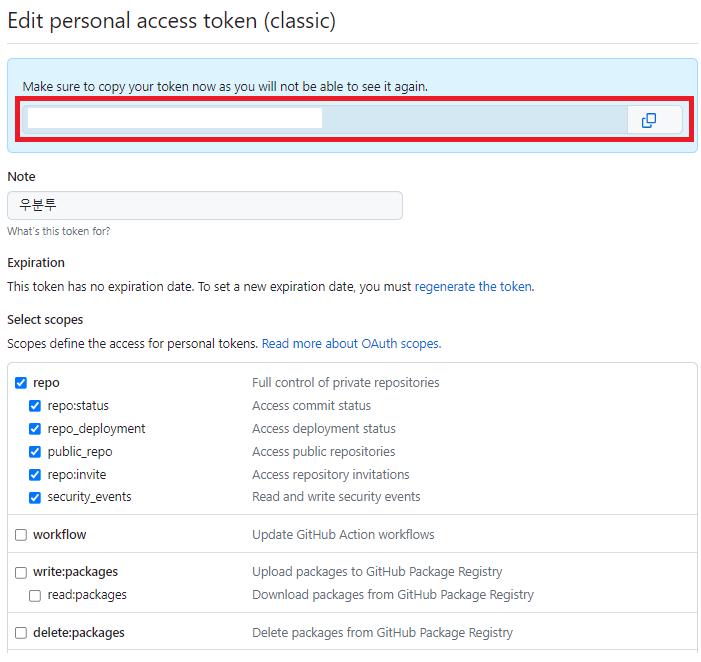Click the text "Update GitHub Action workflows"

click(343, 535)
